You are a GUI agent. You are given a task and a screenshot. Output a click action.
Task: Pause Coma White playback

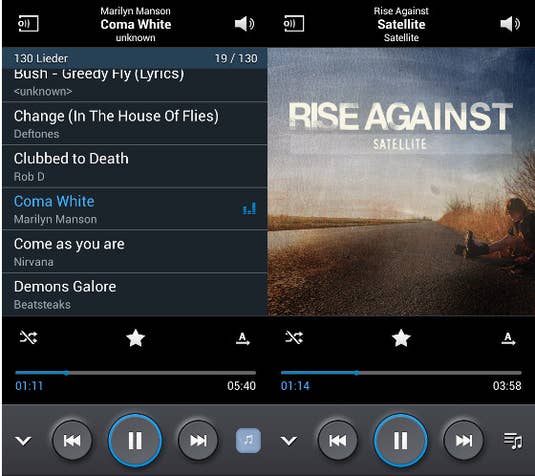(x=135, y=440)
